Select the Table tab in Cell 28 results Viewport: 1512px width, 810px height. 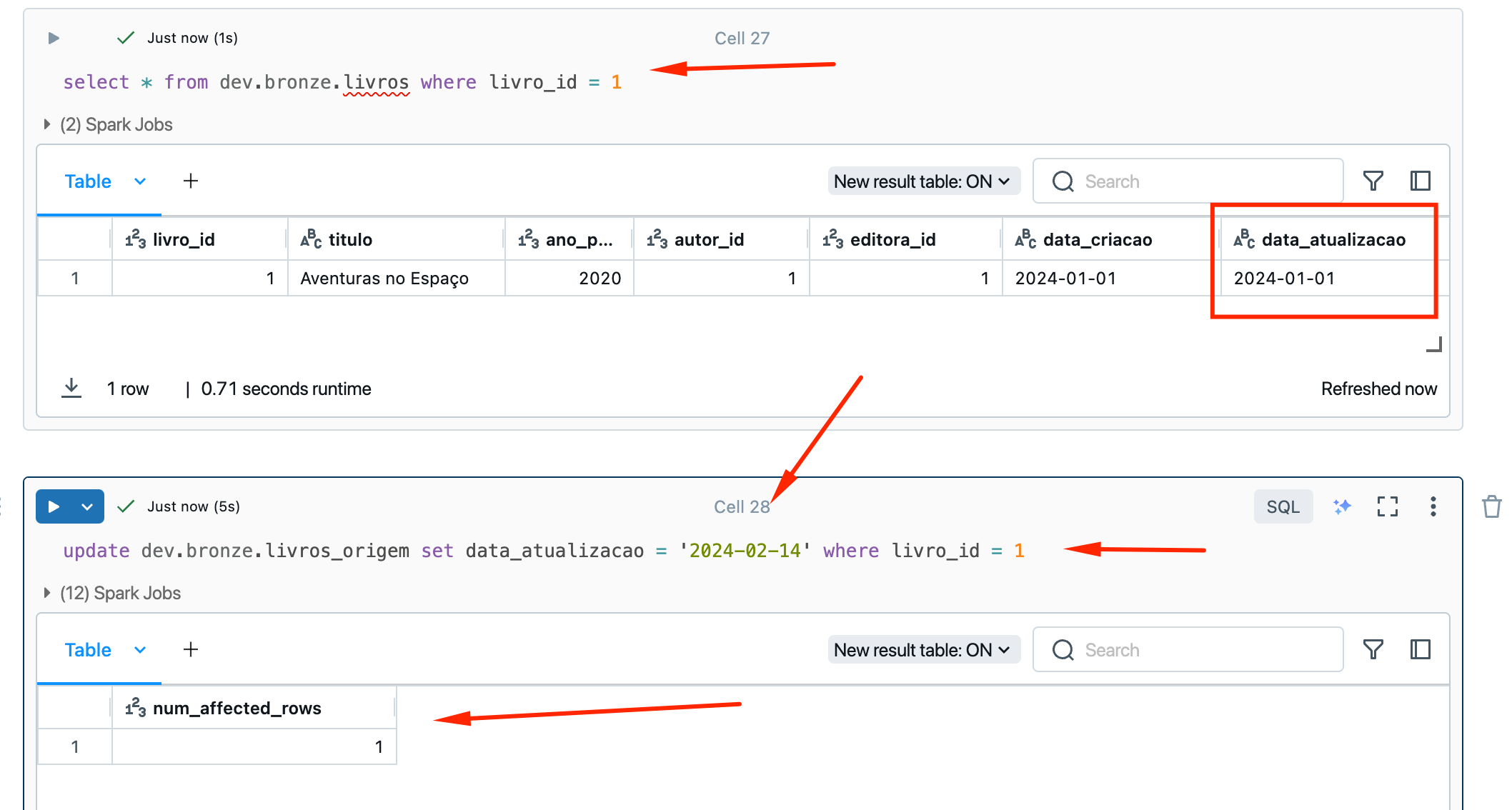pos(88,650)
